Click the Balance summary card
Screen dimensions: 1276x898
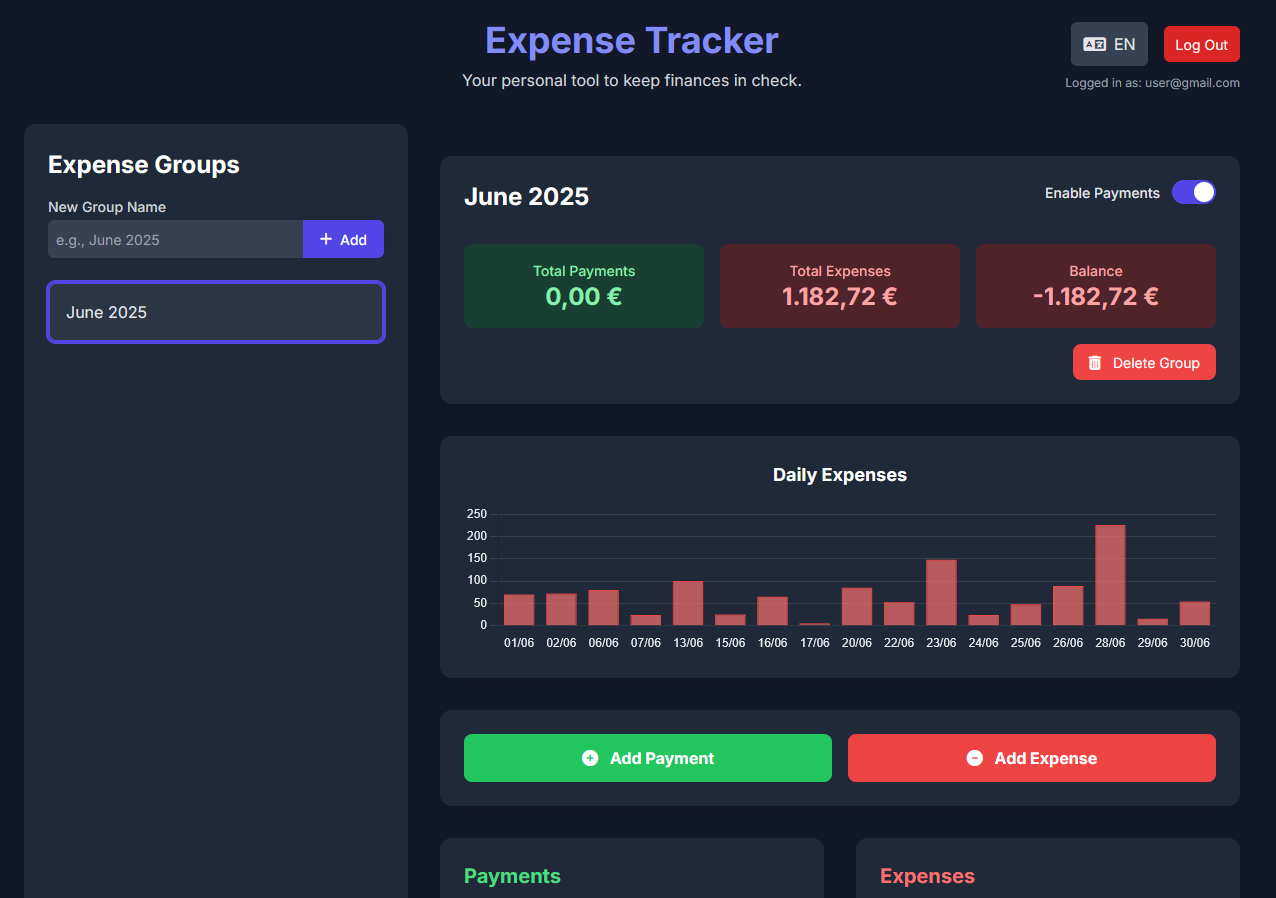pyautogui.click(x=1096, y=286)
